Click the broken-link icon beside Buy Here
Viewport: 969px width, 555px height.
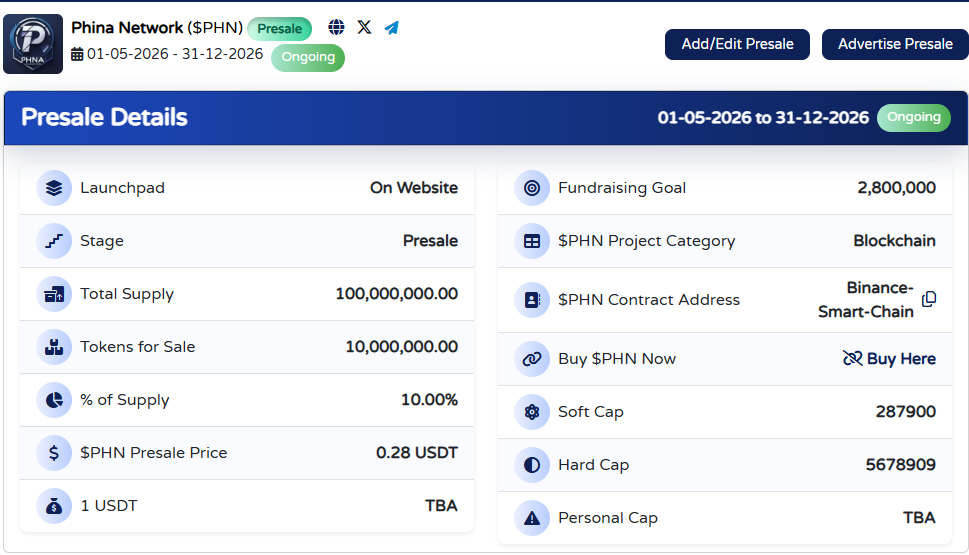pos(852,358)
